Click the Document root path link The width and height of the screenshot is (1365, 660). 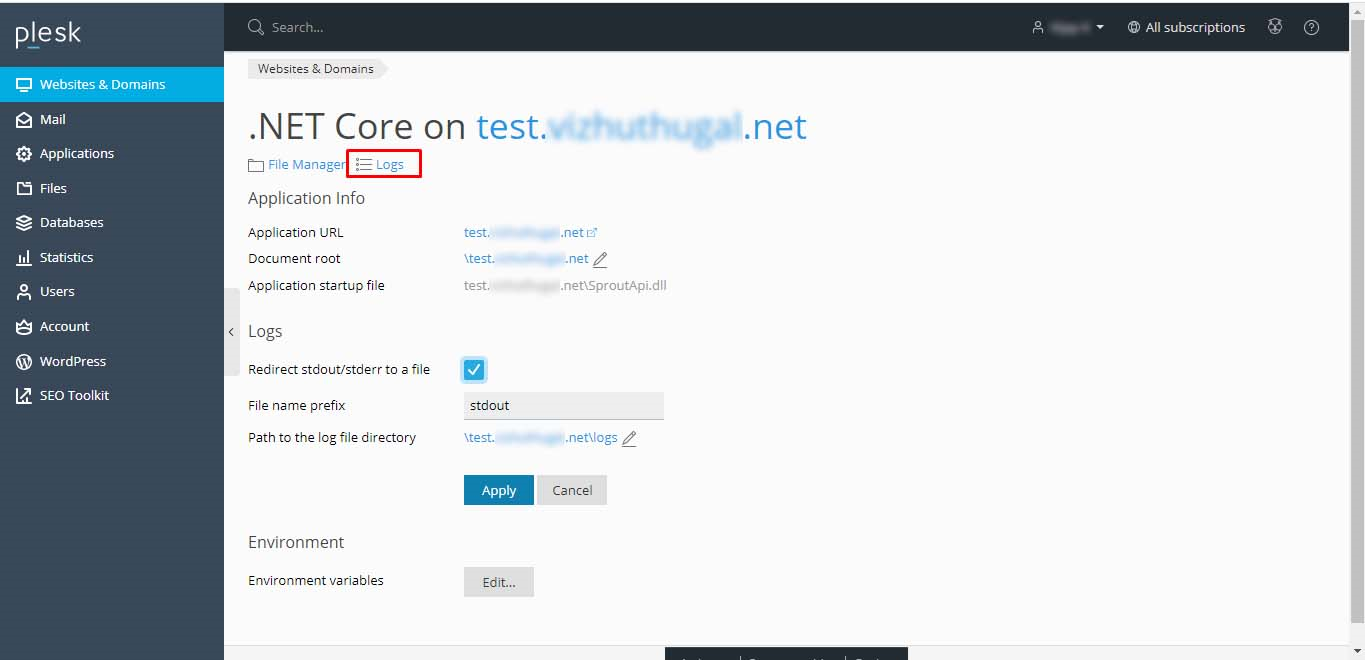(x=526, y=258)
